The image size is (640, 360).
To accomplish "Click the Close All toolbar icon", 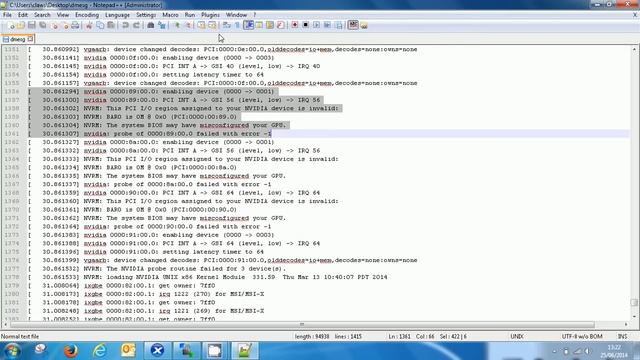I will [x=65, y=25].
